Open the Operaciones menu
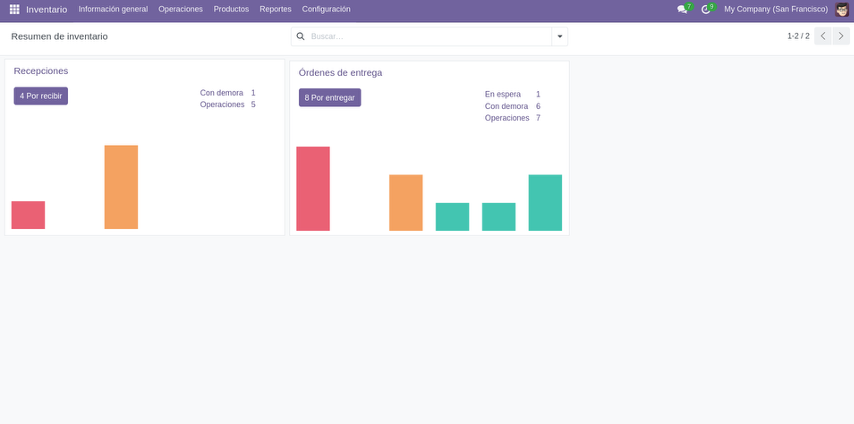The height and width of the screenshot is (424, 854). [x=180, y=9]
